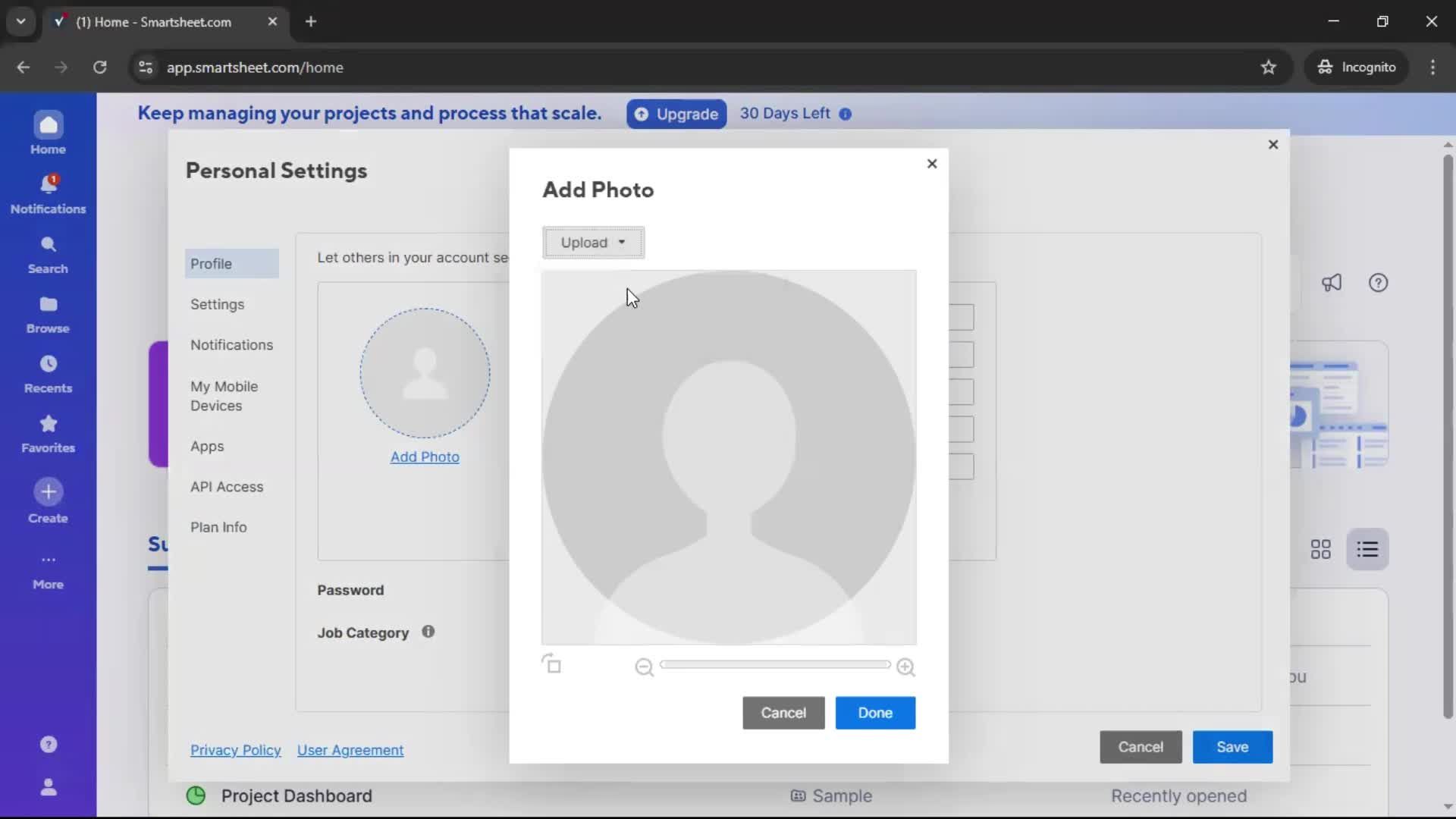This screenshot has width=1456, height=819.
Task: Open the help question mark icon
Action: [1378, 282]
